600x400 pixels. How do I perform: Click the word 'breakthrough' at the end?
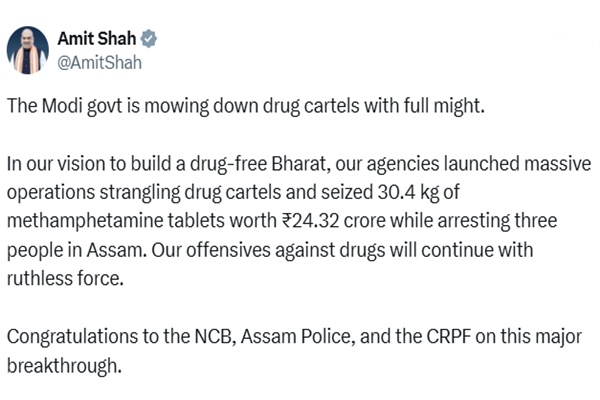click(x=63, y=367)
